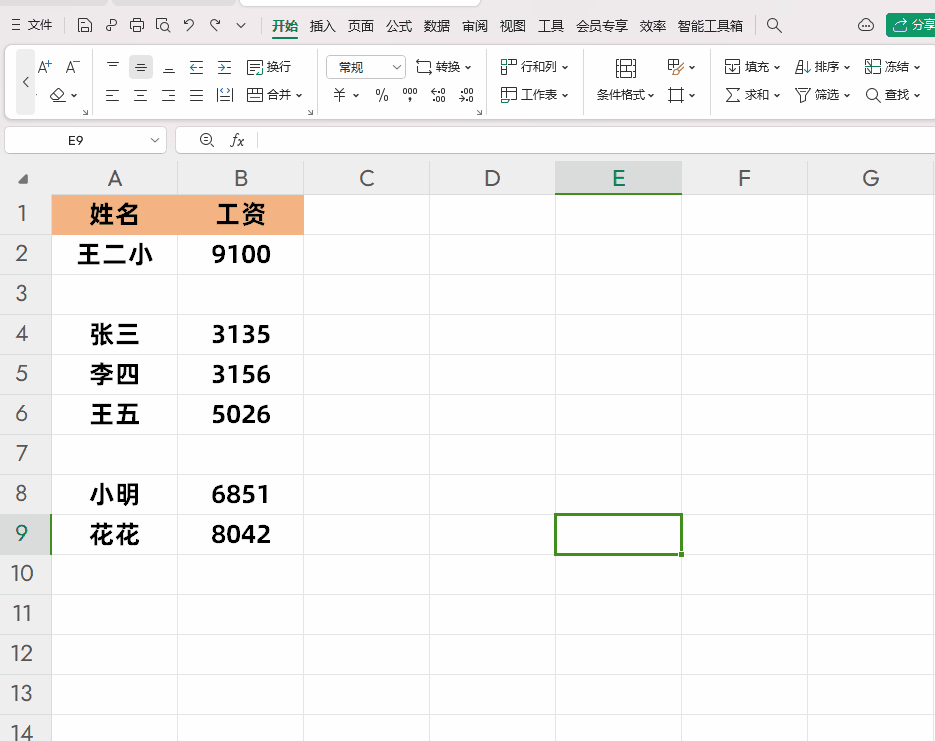
Task: Switch to the 开始 tab
Action: pyautogui.click(x=284, y=26)
